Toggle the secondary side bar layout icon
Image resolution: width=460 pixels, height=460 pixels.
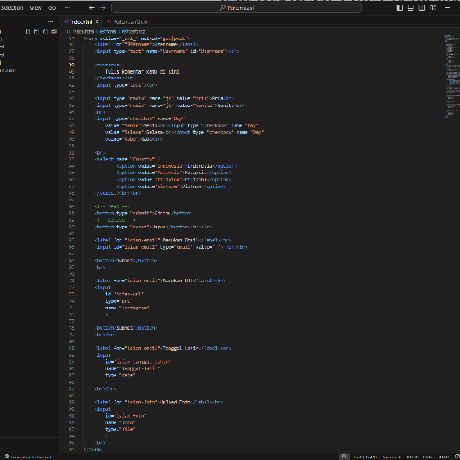pos(422,8)
